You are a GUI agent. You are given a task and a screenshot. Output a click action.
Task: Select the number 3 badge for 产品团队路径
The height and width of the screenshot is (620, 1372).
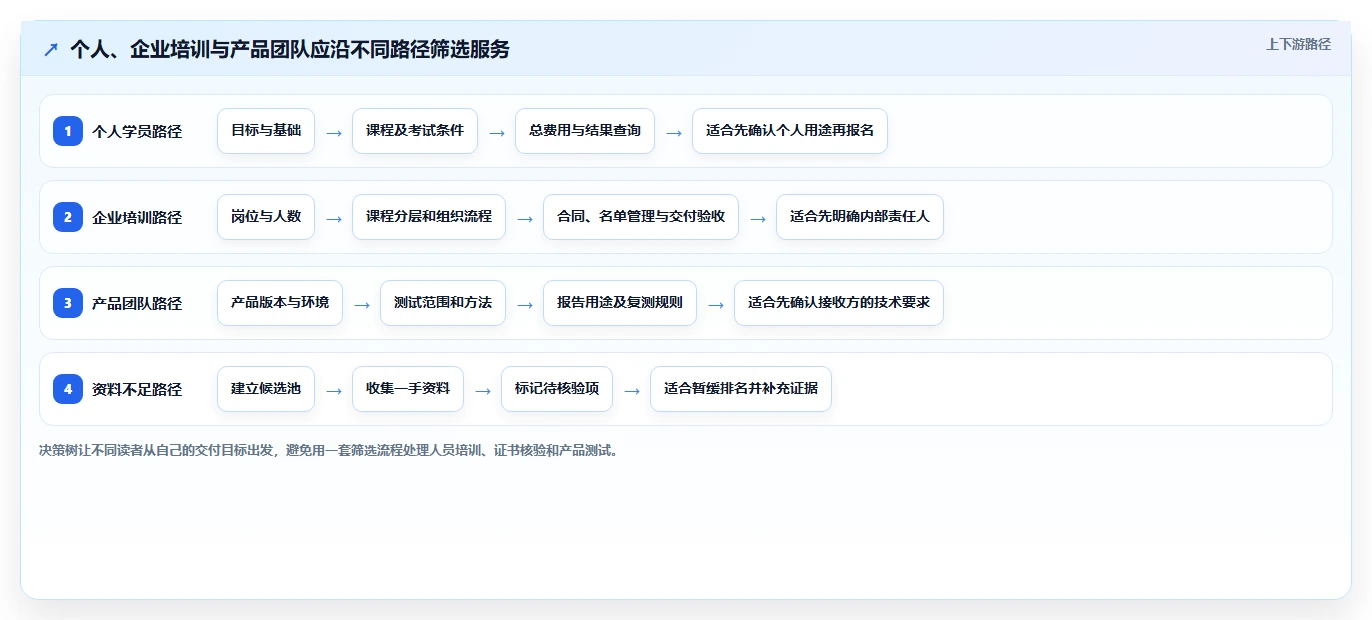[68, 303]
